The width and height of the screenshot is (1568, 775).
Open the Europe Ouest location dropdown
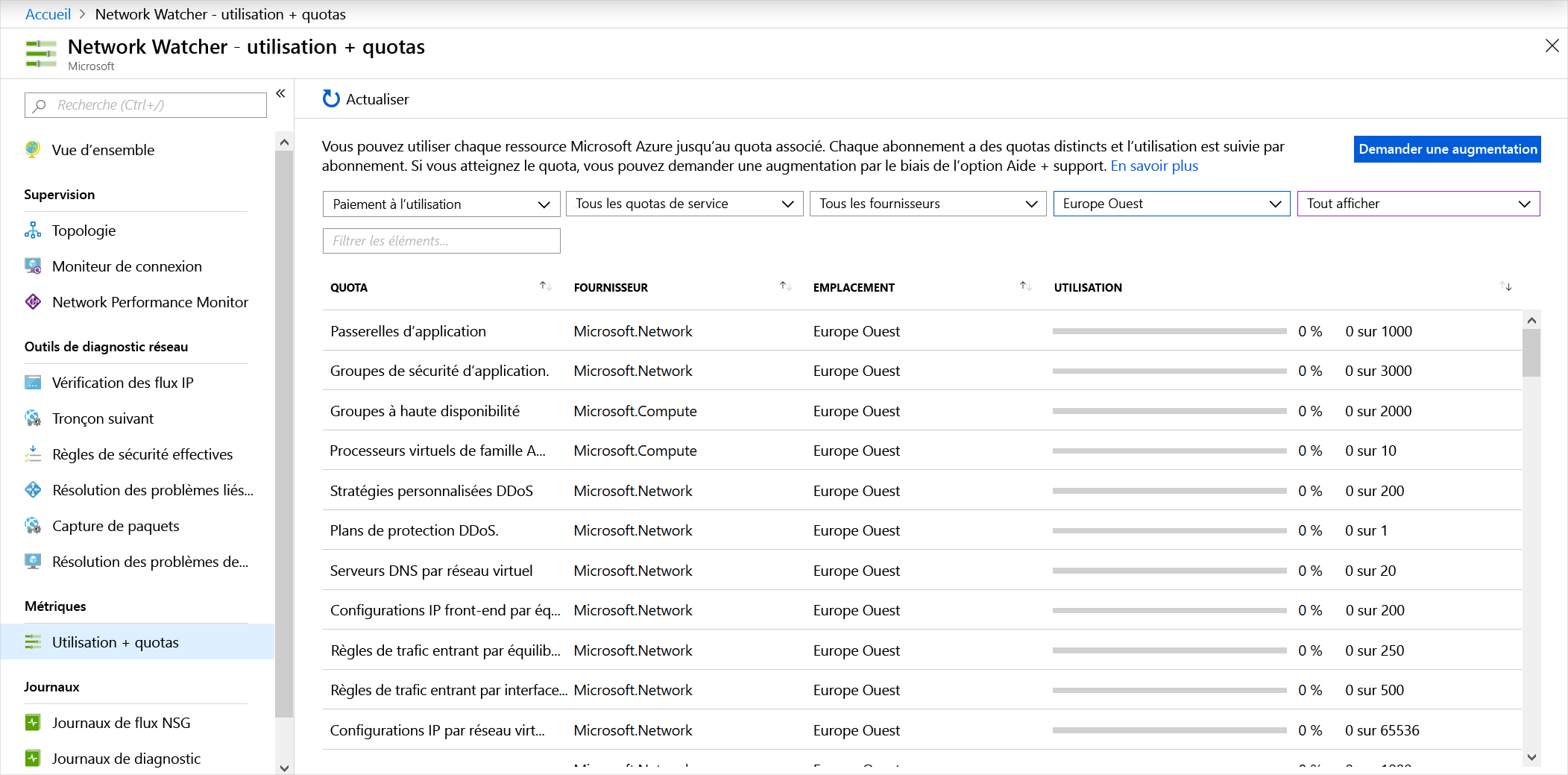click(x=1171, y=204)
